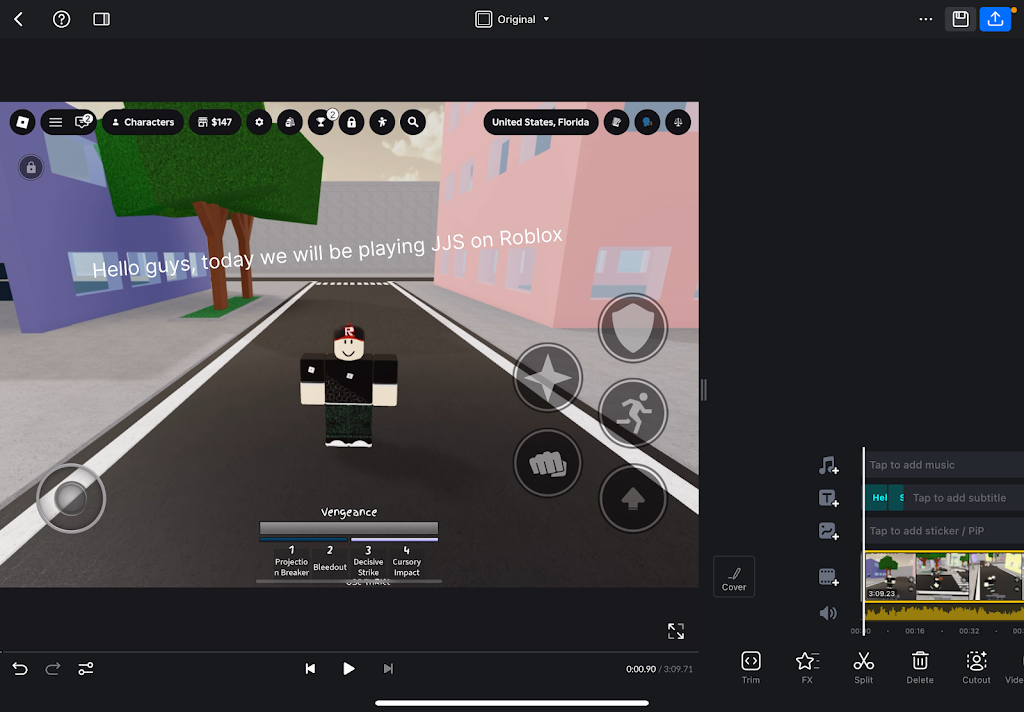Select skill 3 Decisive Strike
The width and height of the screenshot is (1024, 712).
[x=368, y=561]
